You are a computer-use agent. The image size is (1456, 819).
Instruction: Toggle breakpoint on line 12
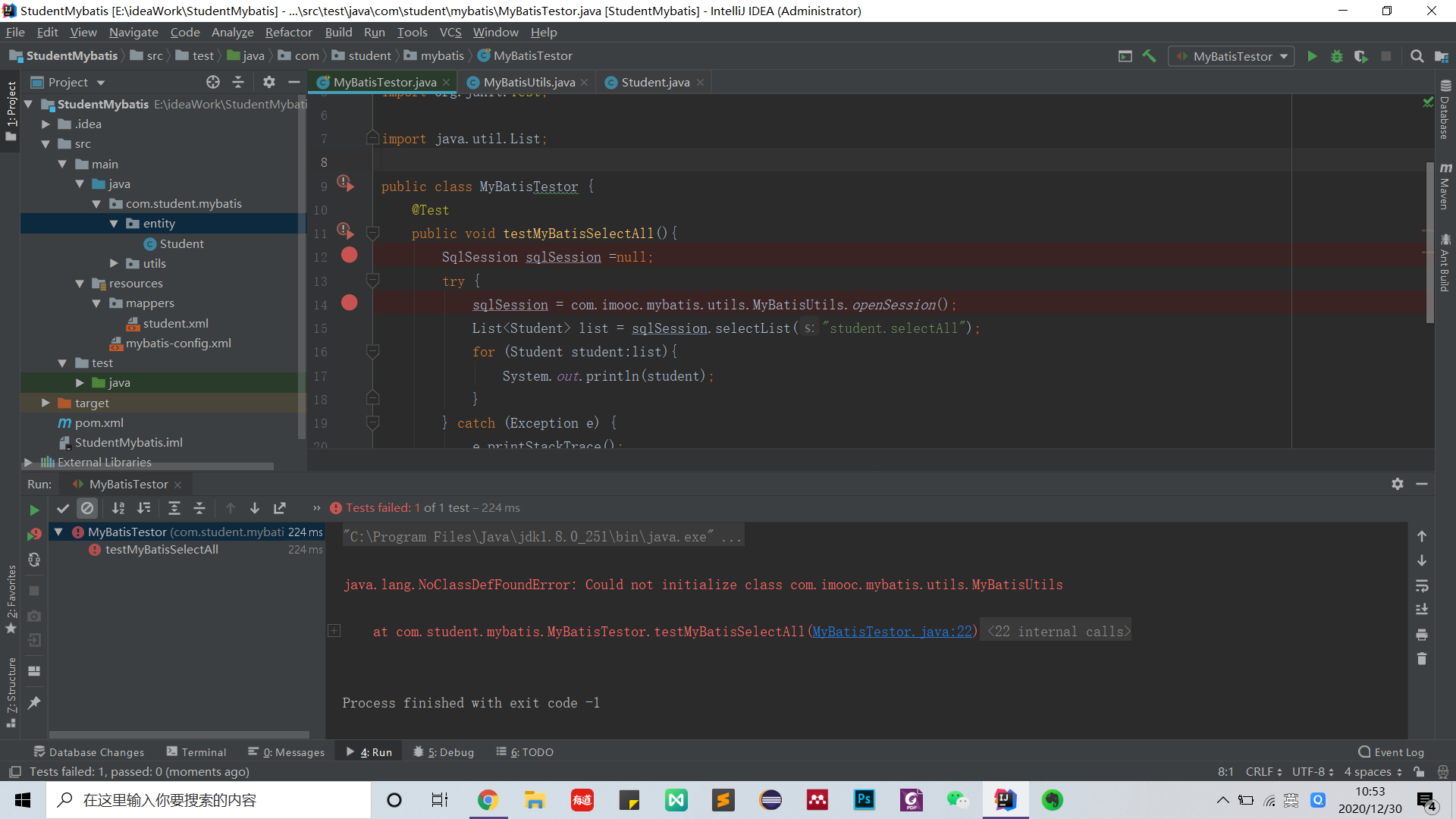tap(349, 256)
